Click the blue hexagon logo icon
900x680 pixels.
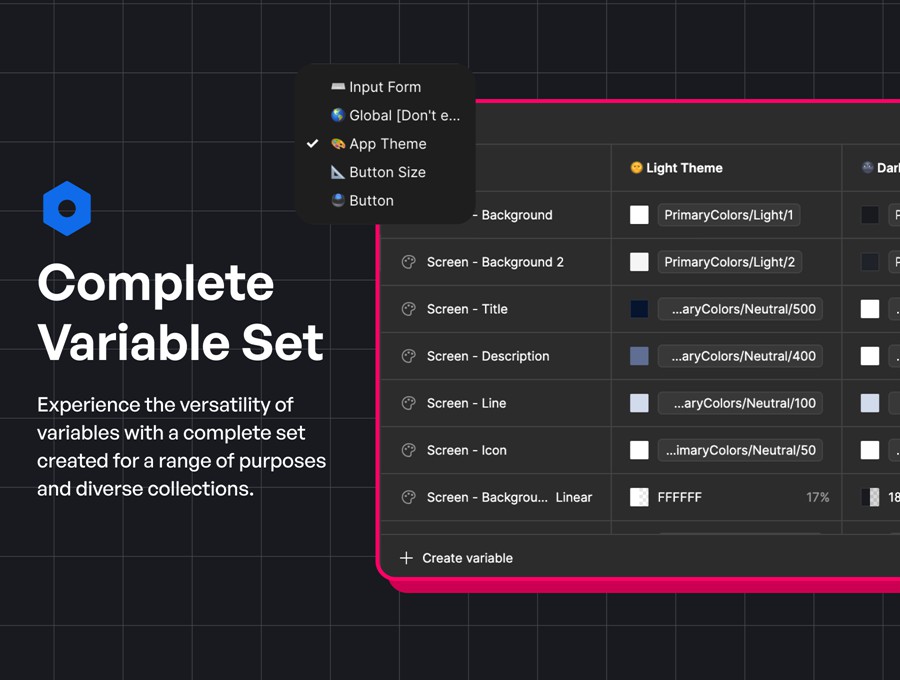click(x=67, y=209)
